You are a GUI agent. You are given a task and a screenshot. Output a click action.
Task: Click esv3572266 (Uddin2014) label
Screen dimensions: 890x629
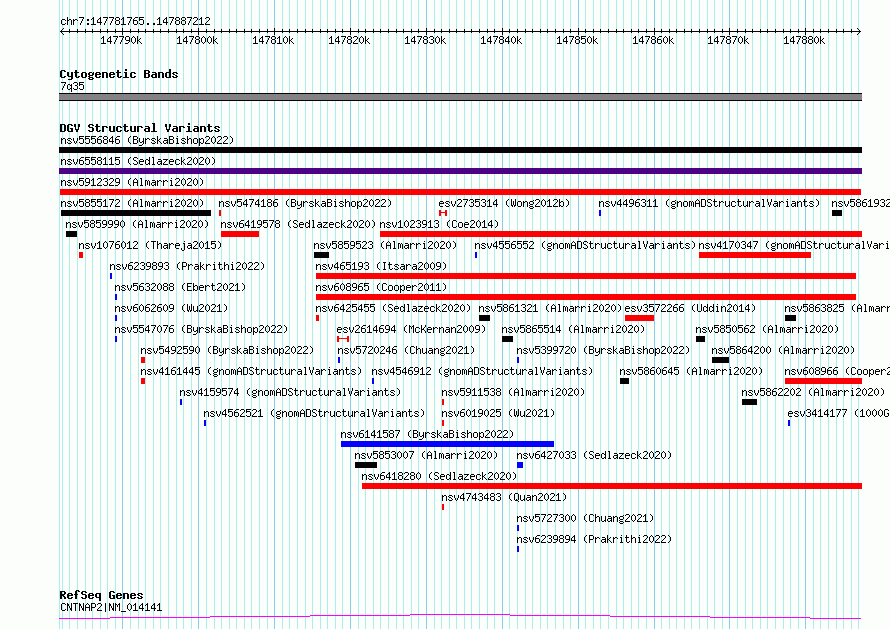pos(690,308)
